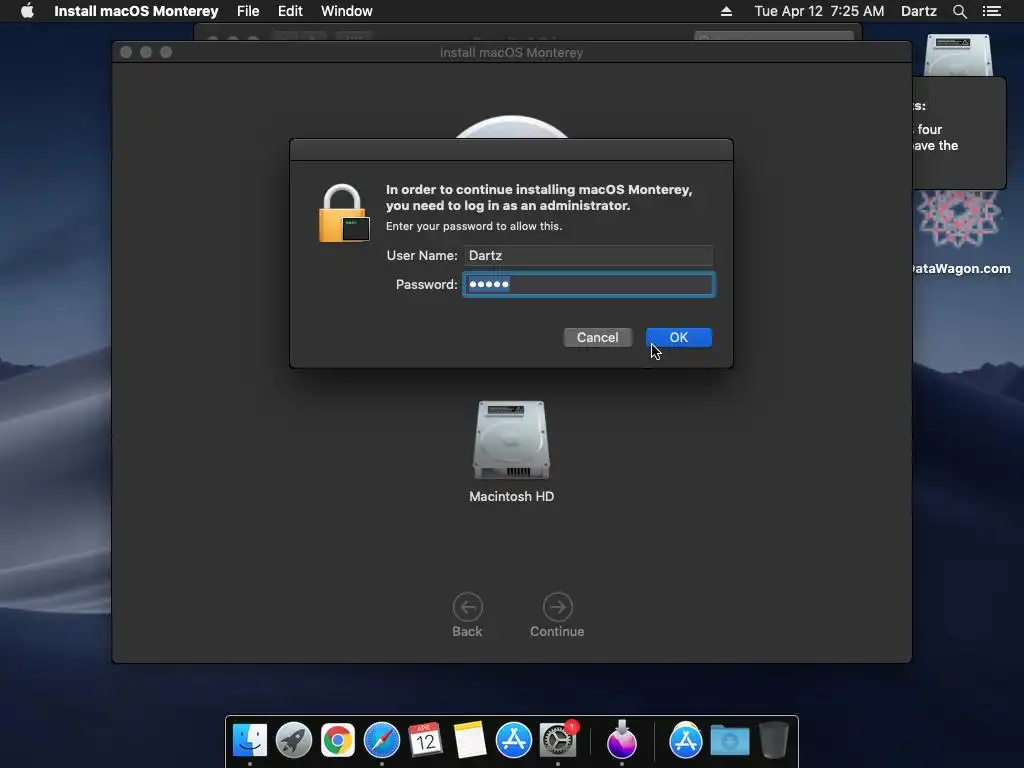
Task: Confirm the password with OK
Action: tap(679, 337)
